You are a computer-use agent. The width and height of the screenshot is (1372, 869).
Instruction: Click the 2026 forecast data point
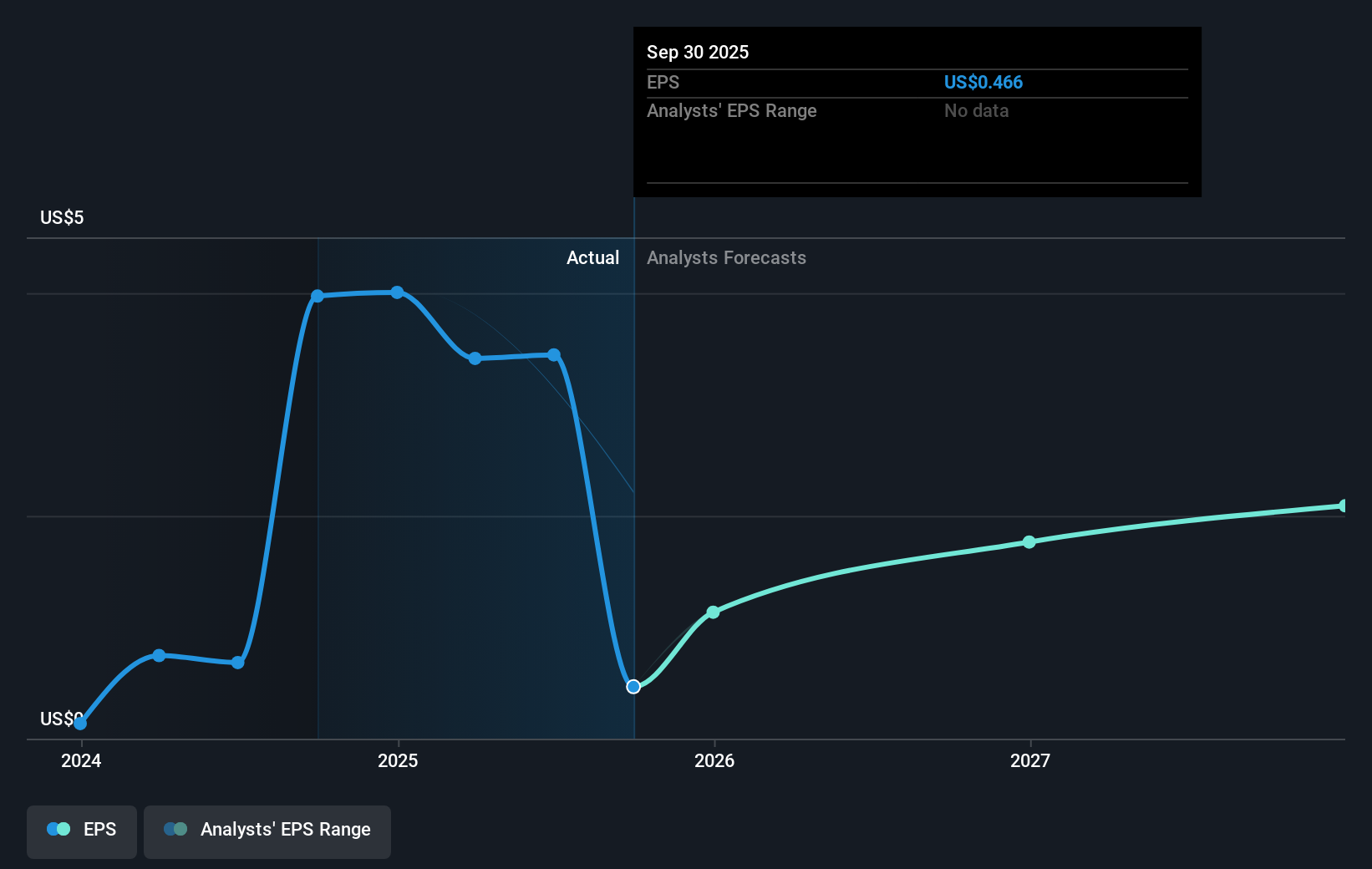pyautogui.click(x=713, y=612)
